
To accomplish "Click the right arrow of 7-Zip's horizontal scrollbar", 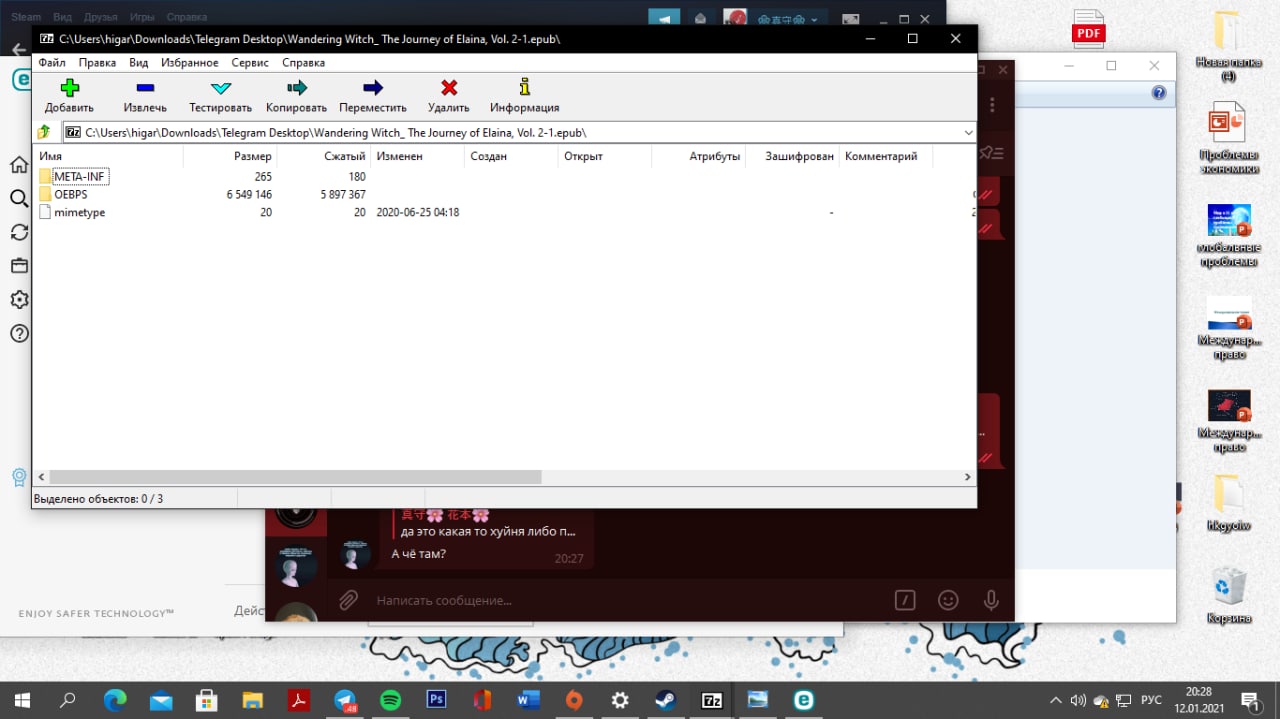I will pos(967,477).
